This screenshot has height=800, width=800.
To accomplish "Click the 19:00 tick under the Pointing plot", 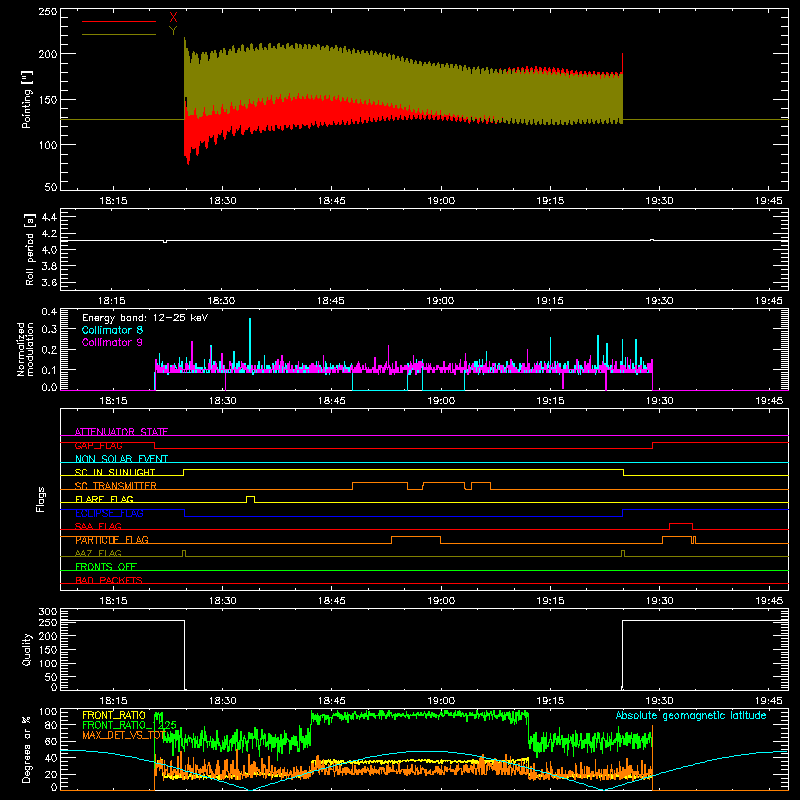I will click(441, 201).
